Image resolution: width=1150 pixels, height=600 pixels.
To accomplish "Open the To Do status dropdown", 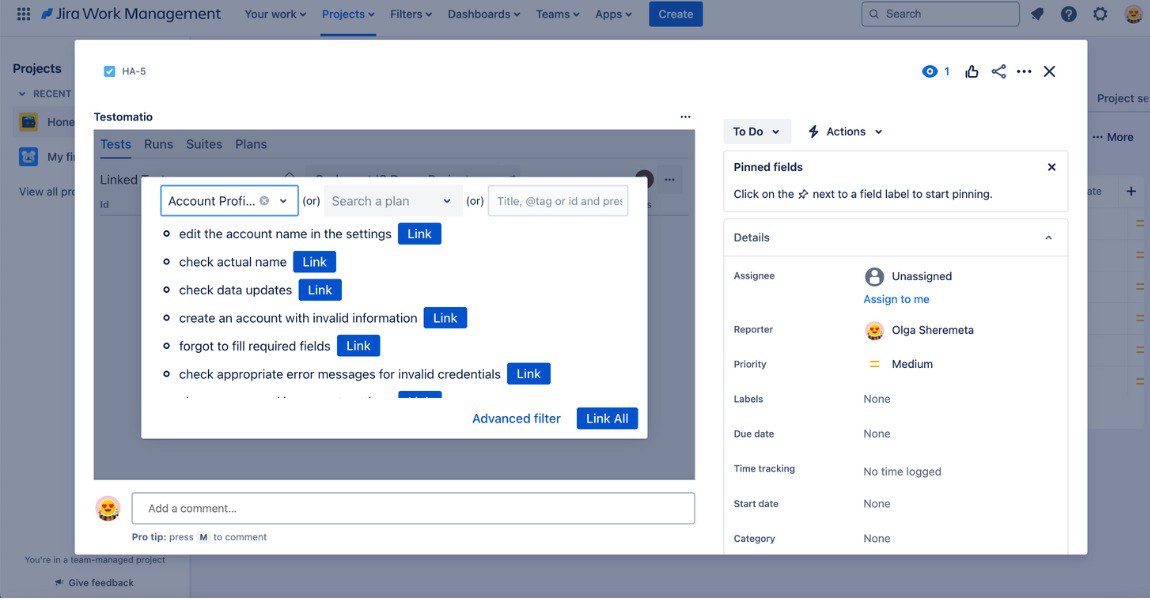I will coord(757,131).
